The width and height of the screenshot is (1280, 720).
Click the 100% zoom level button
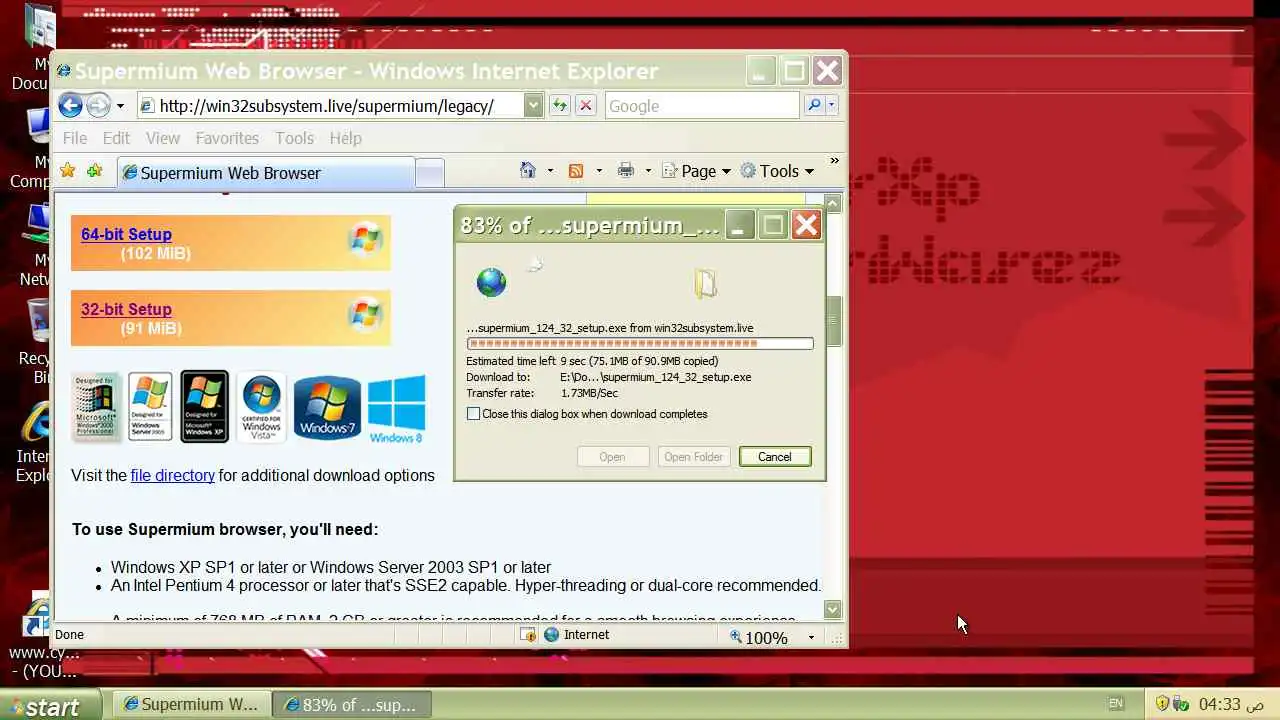759,637
